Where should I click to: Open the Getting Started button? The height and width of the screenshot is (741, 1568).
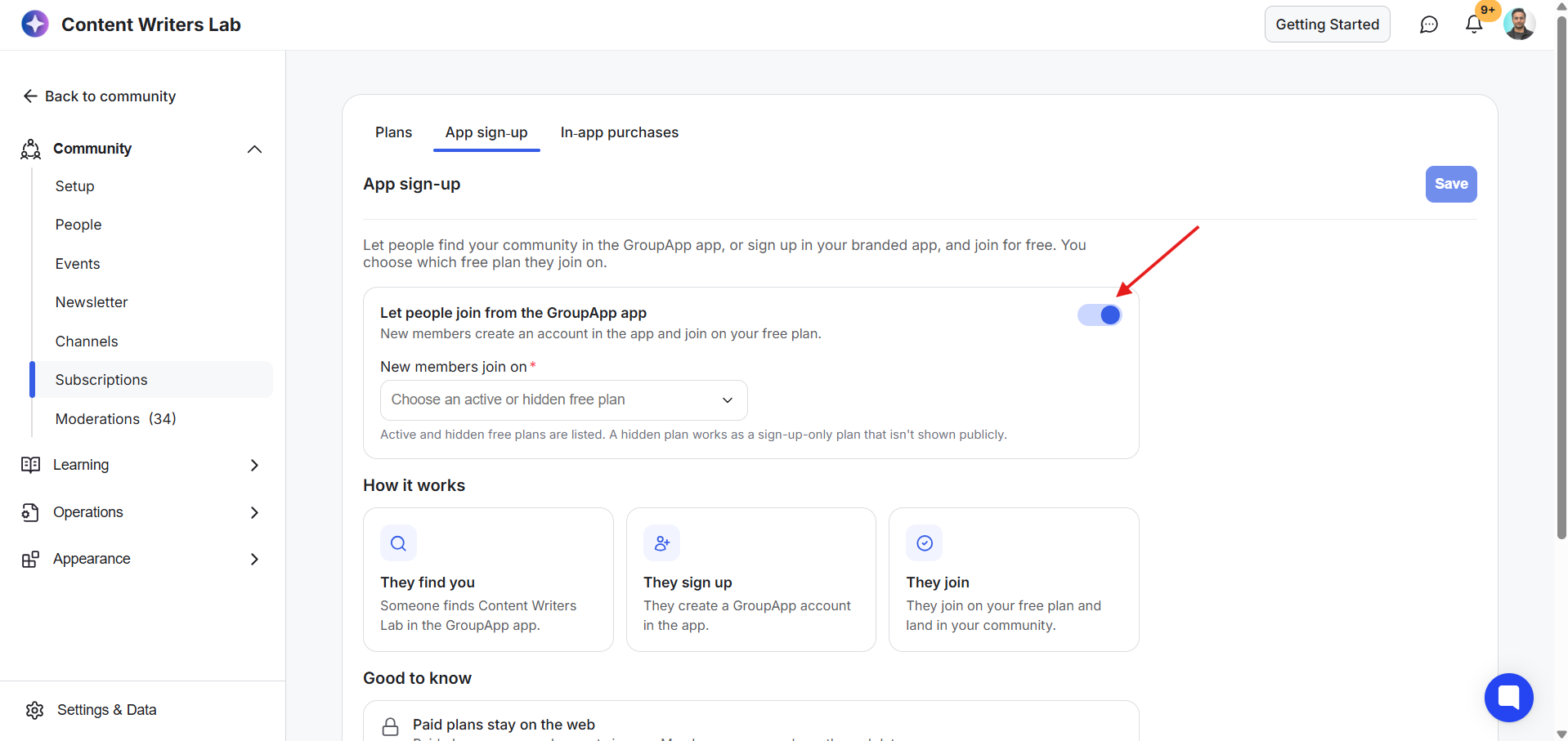coord(1327,25)
